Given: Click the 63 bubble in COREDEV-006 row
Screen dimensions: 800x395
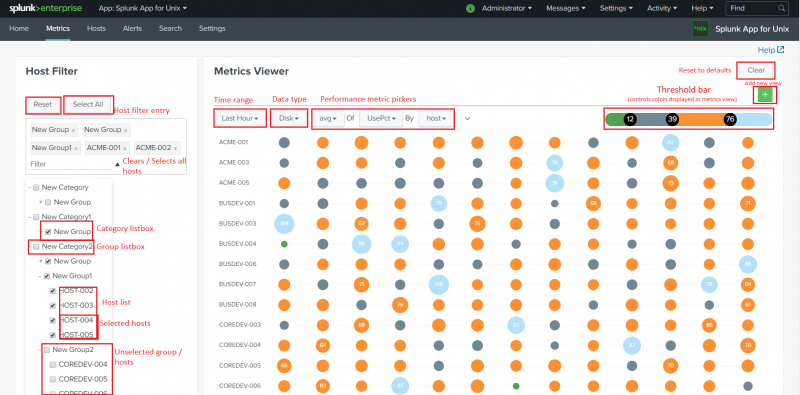Looking at the screenshot, I should pos(322,386).
